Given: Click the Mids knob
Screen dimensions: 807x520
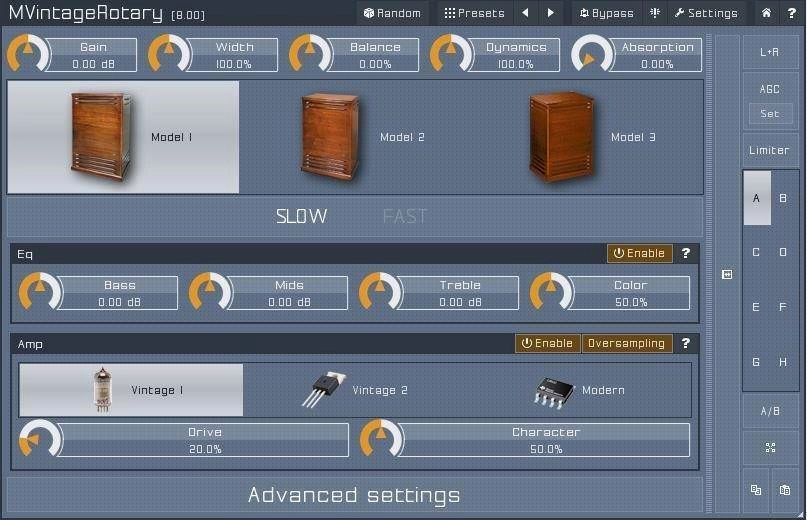Looking at the screenshot, I should pyautogui.click(x=210, y=292).
